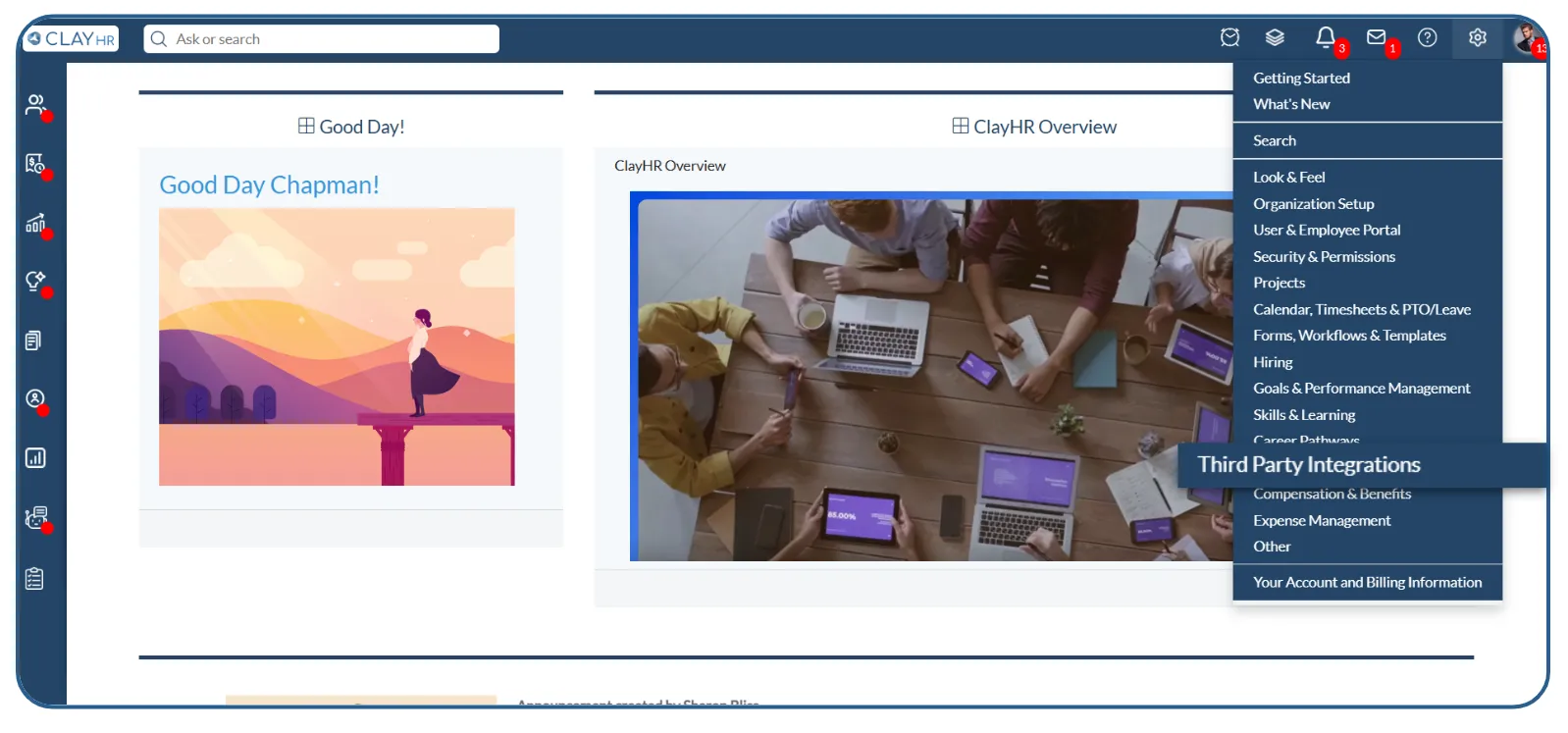This screenshot has height=733, width=1568.
Task: Open Look & Feel settings
Action: tap(1288, 177)
